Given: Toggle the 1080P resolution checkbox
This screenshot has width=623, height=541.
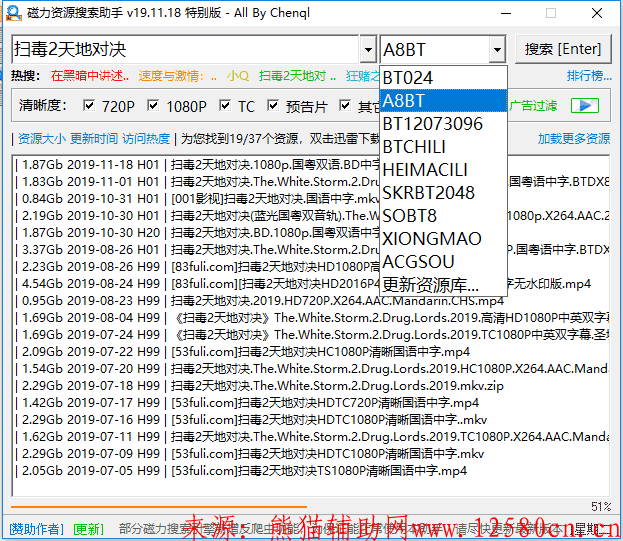Looking at the screenshot, I should [153, 106].
